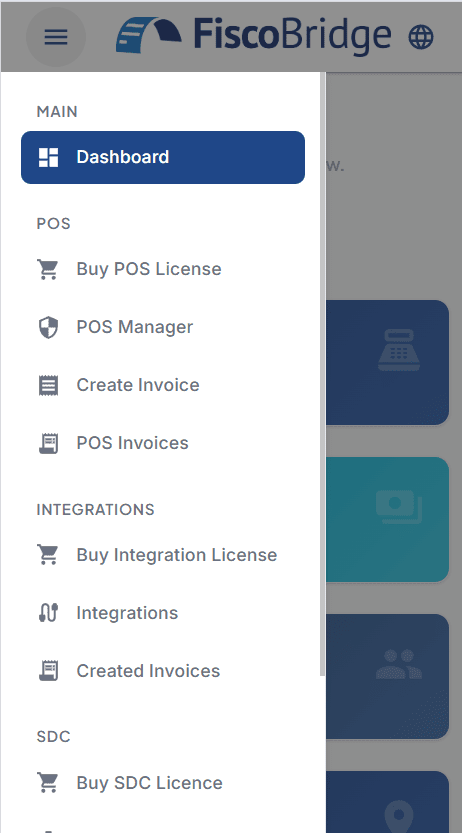Click the people group card icon
The height and width of the screenshot is (833, 462).
[x=399, y=664]
